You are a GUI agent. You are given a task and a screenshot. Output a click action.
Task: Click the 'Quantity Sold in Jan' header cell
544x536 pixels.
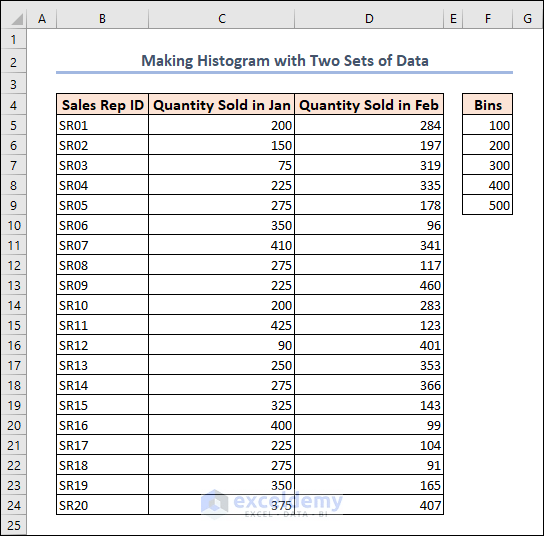[x=221, y=104]
